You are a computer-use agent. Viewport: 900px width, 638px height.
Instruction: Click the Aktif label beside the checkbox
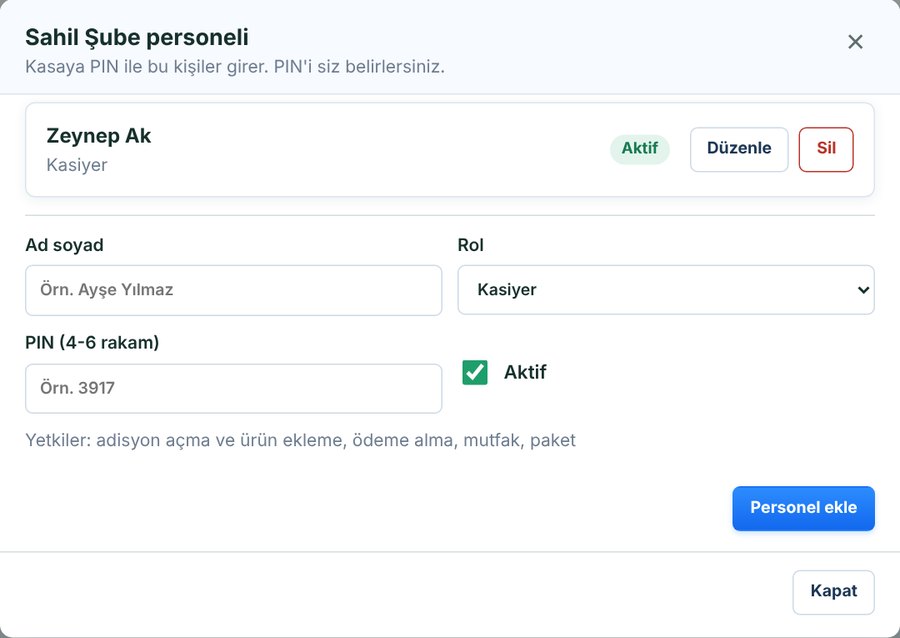pyautogui.click(x=525, y=372)
